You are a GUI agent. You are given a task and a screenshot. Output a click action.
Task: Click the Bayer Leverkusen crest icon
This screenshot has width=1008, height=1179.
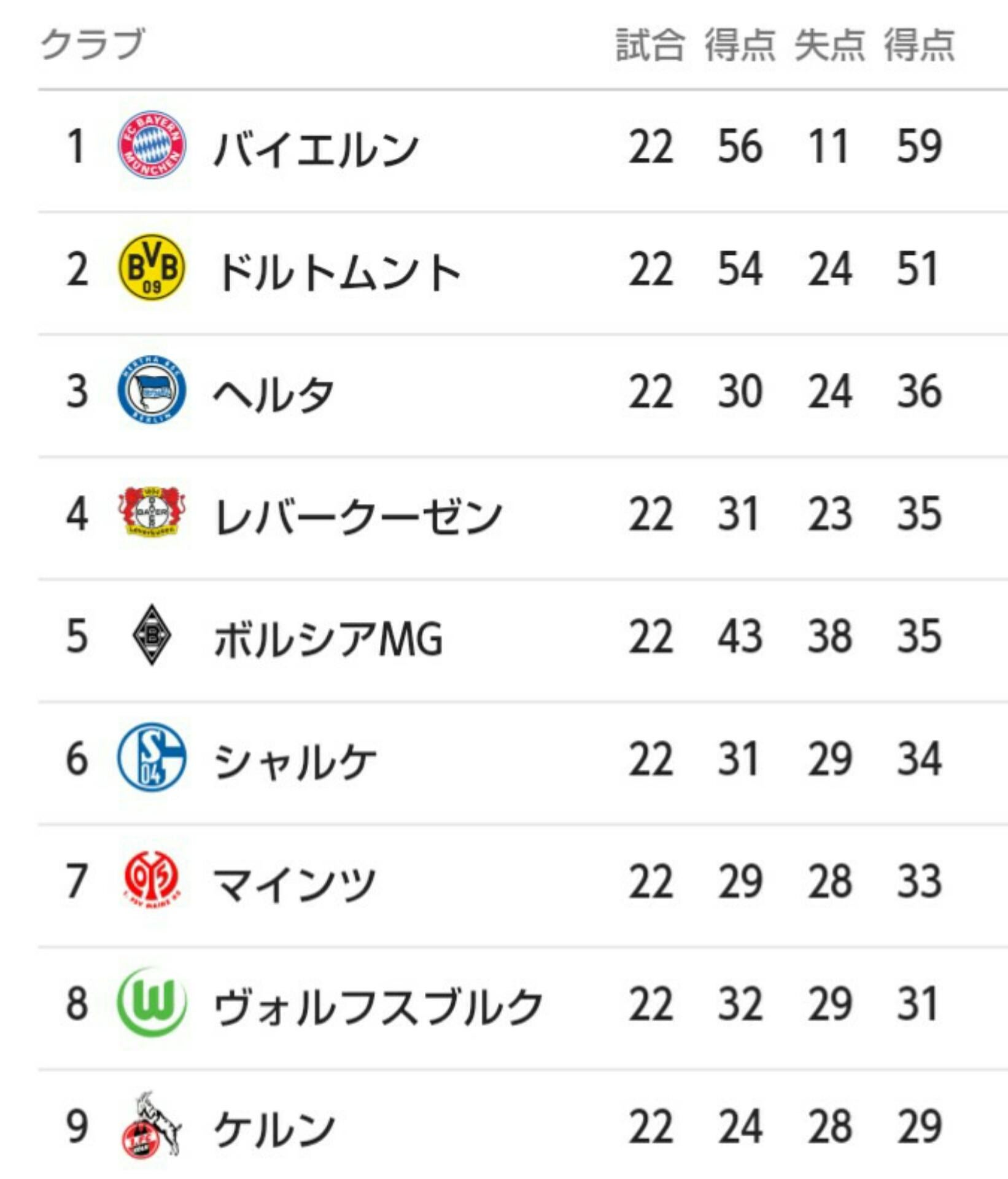pyautogui.click(x=152, y=512)
